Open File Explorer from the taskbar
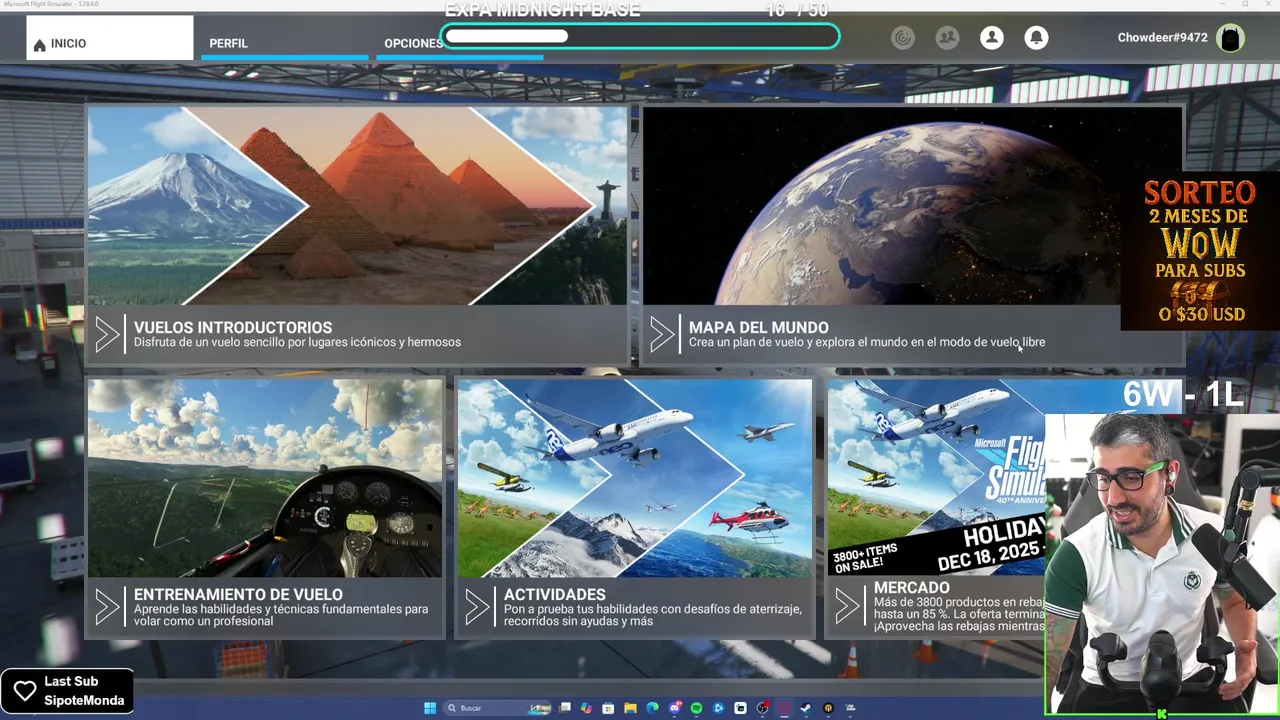The height and width of the screenshot is (720, 1280). click(x=630, y=708)
